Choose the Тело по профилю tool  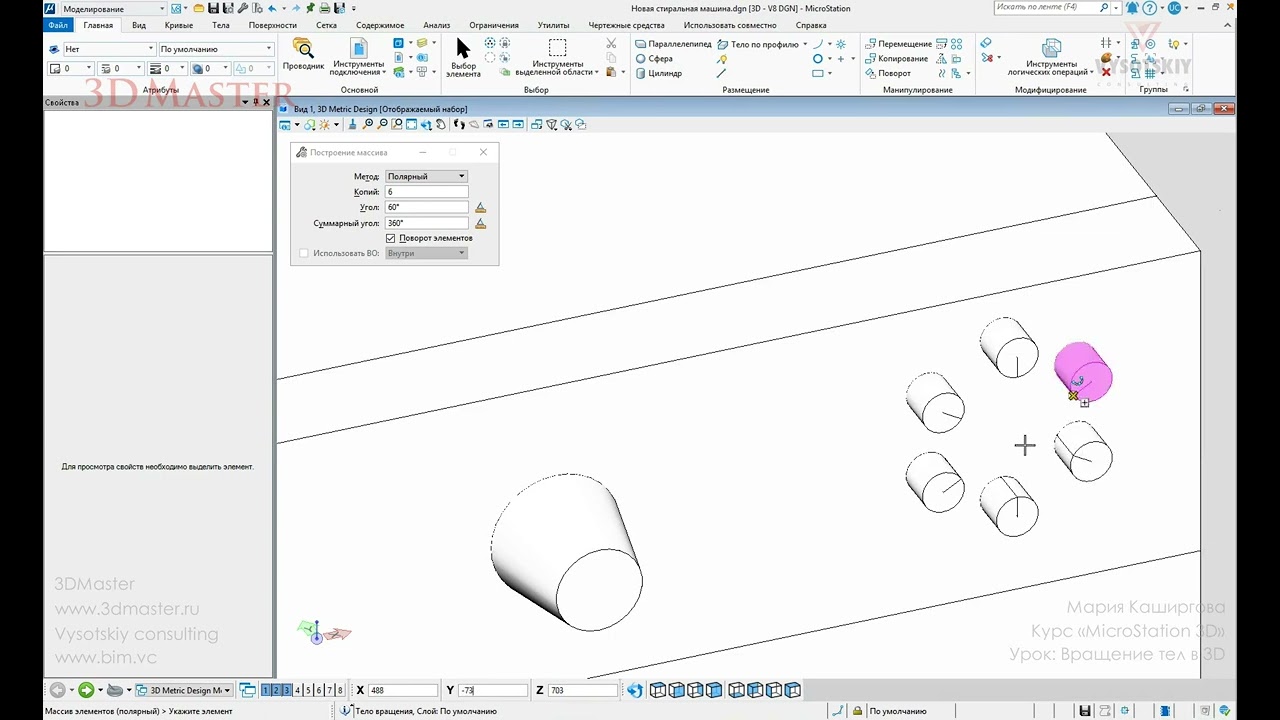(758, 44)
